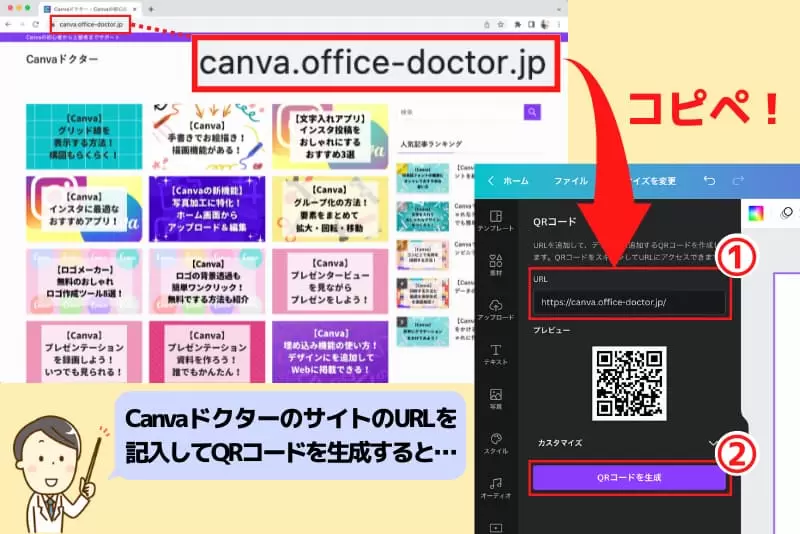Screen dimensions: 800x534
Task: Click the QRコード panel heading
Action: 555,222
